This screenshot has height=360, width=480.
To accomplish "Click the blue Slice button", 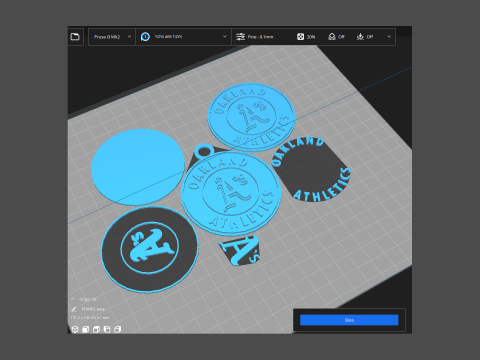I will click(349, 320).
